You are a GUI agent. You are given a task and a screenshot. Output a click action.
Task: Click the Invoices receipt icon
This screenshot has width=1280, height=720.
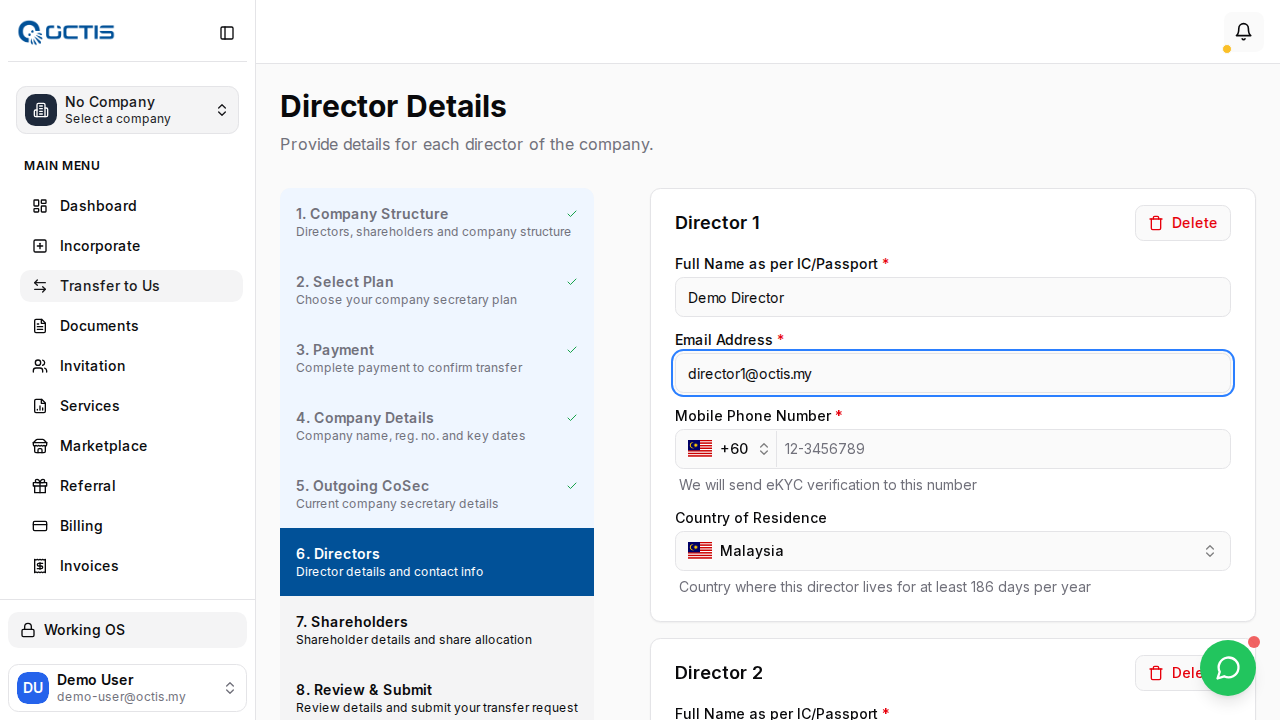coord(40,566)
